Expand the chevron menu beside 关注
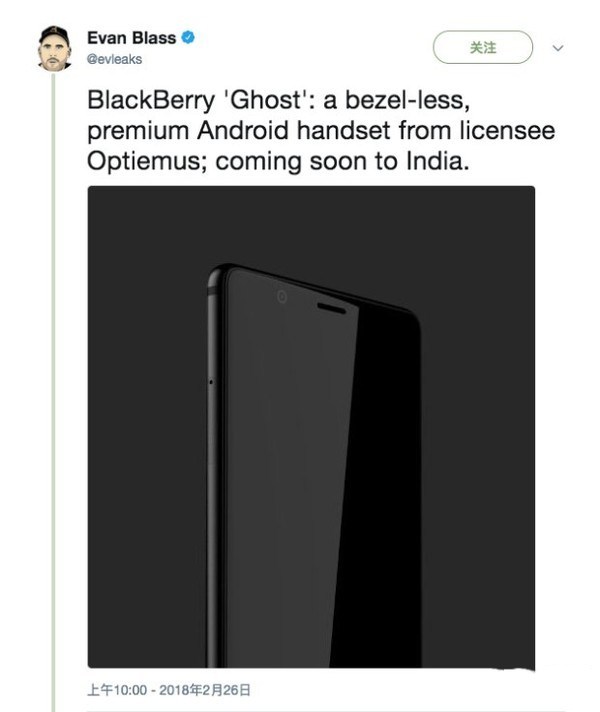 [558, 47]
